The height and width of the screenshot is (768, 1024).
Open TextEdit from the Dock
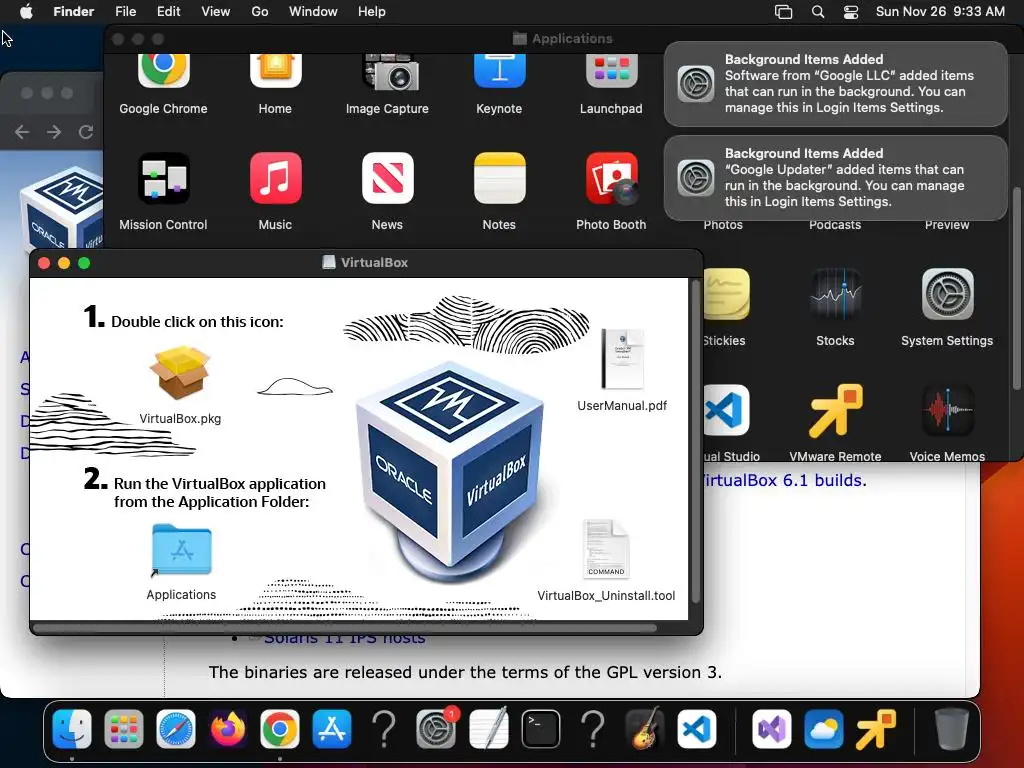(488, 729)
